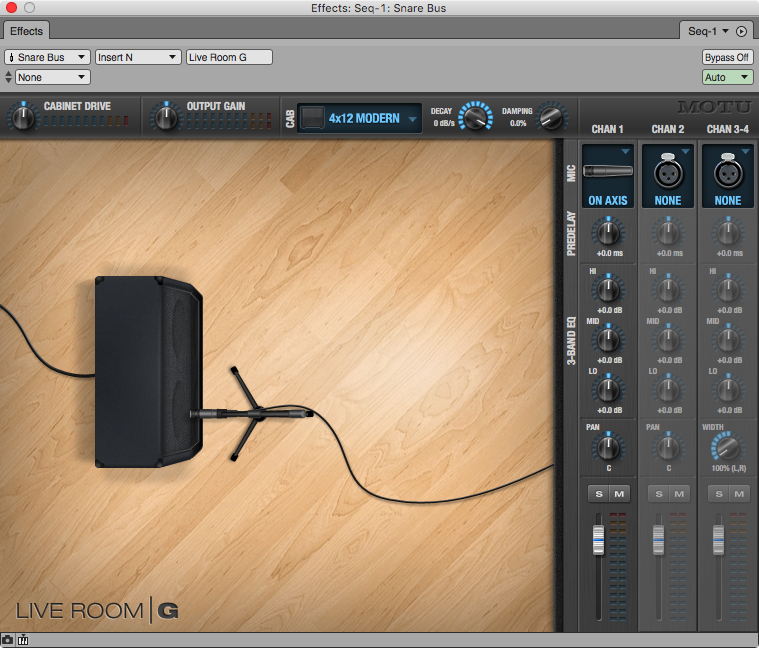Click Chan 2 MID EQ knob
759x648 pixels.
coord(668,340)
